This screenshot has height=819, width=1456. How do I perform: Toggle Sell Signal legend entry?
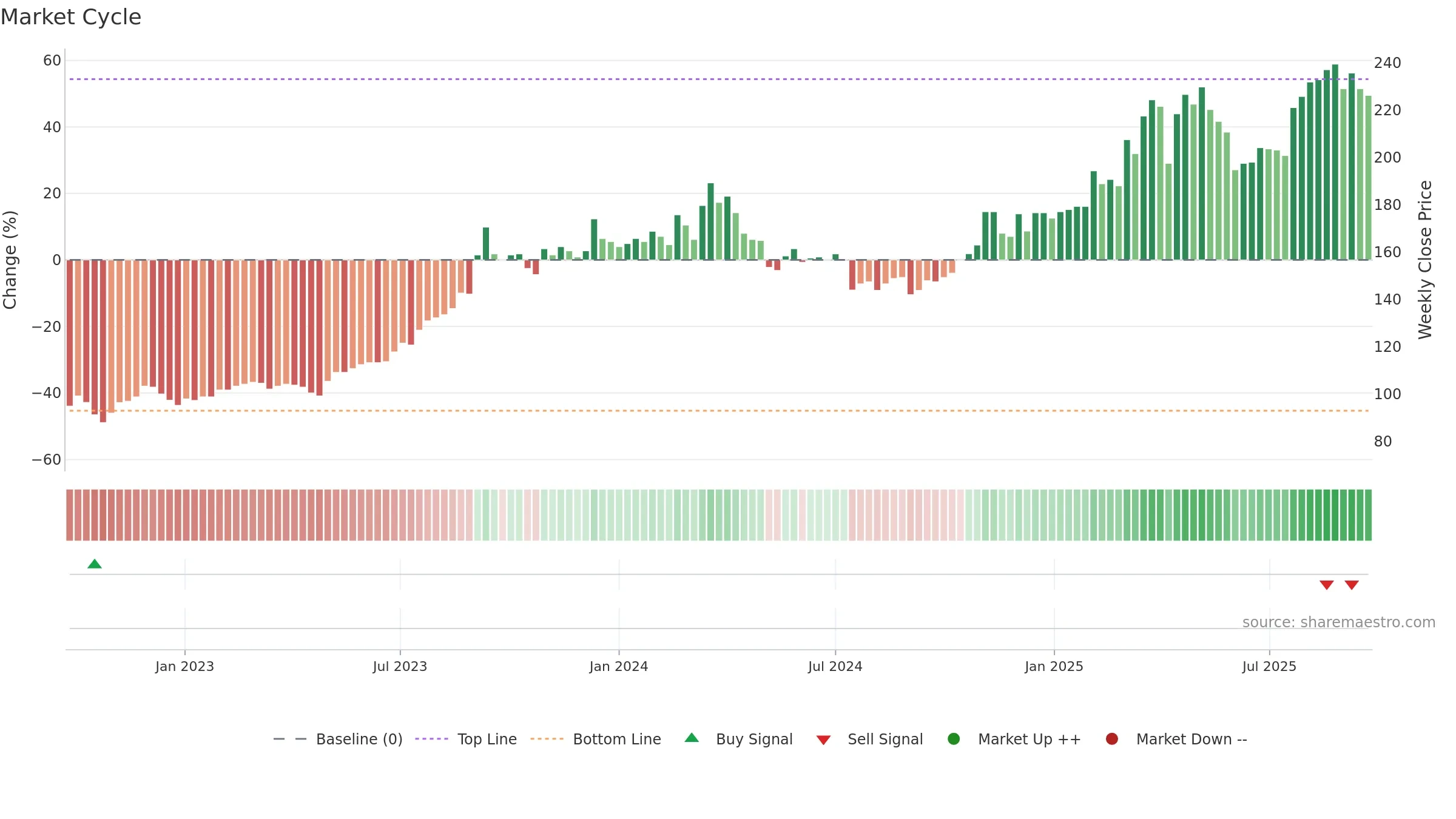pos(869,739)
